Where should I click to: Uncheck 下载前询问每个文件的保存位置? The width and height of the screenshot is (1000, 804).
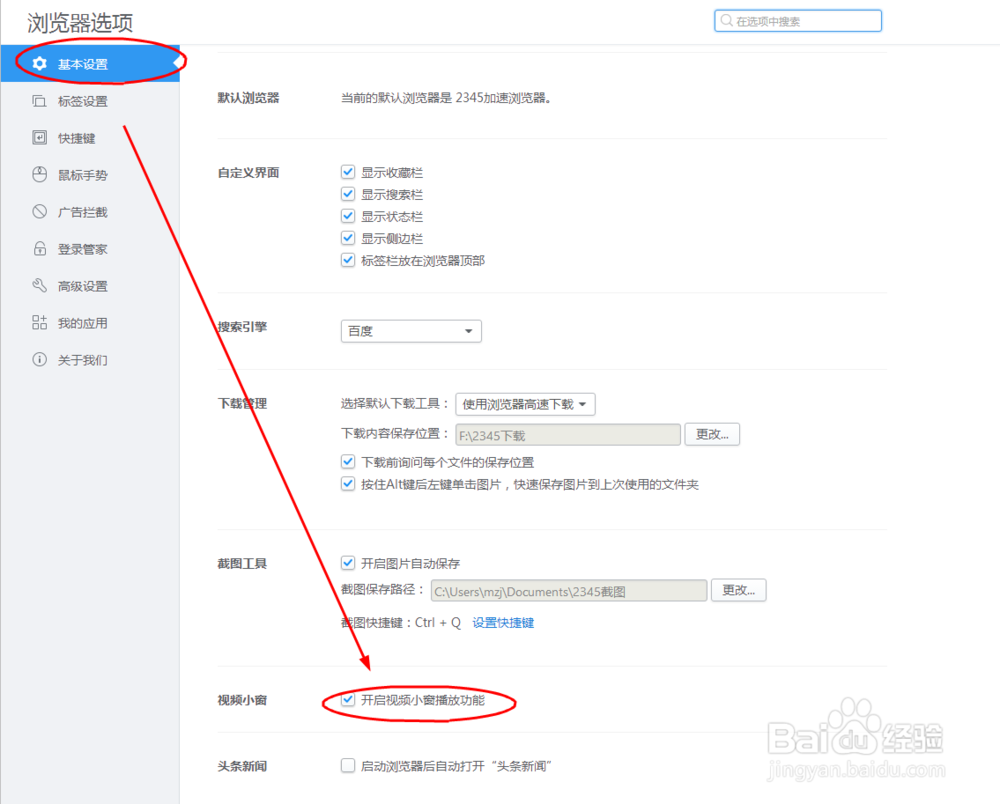(x=348, y=462)
